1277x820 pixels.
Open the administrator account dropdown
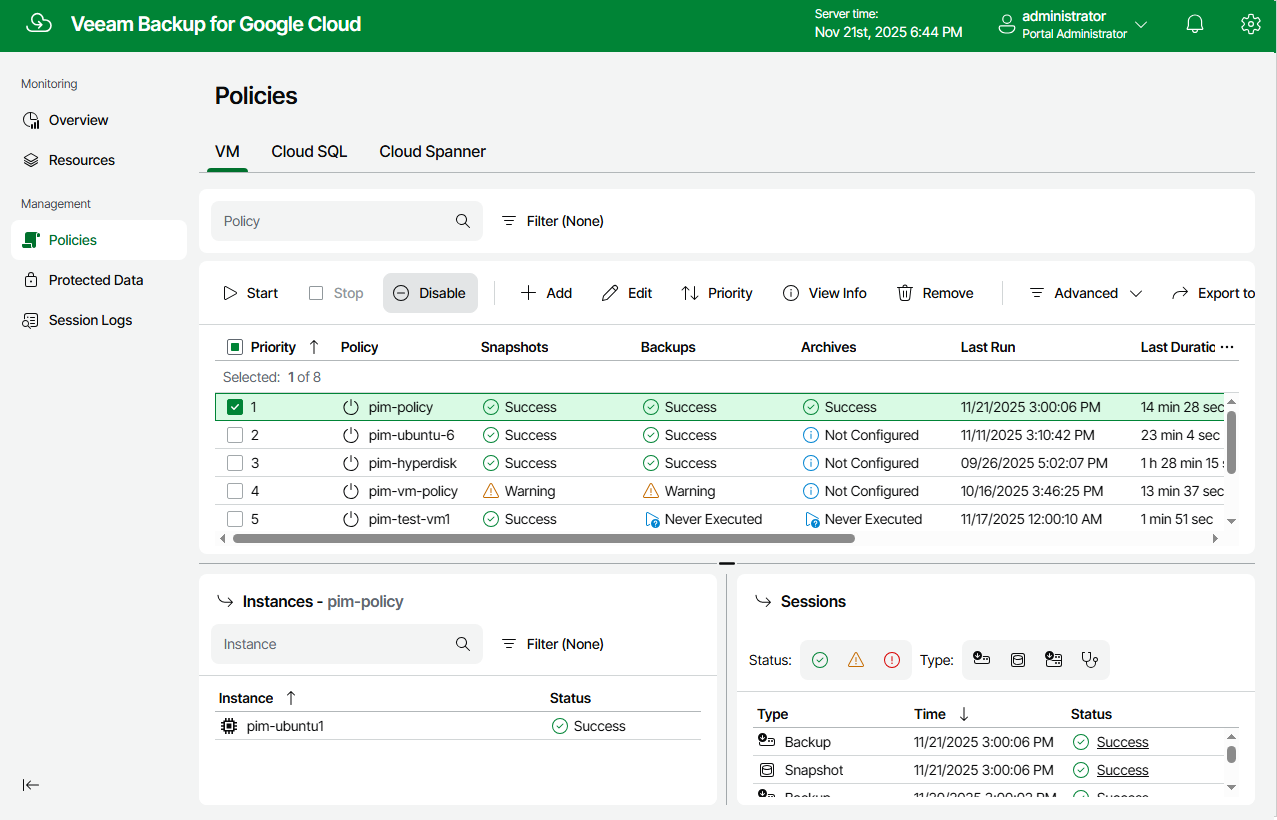click(x=1072, y=25)
